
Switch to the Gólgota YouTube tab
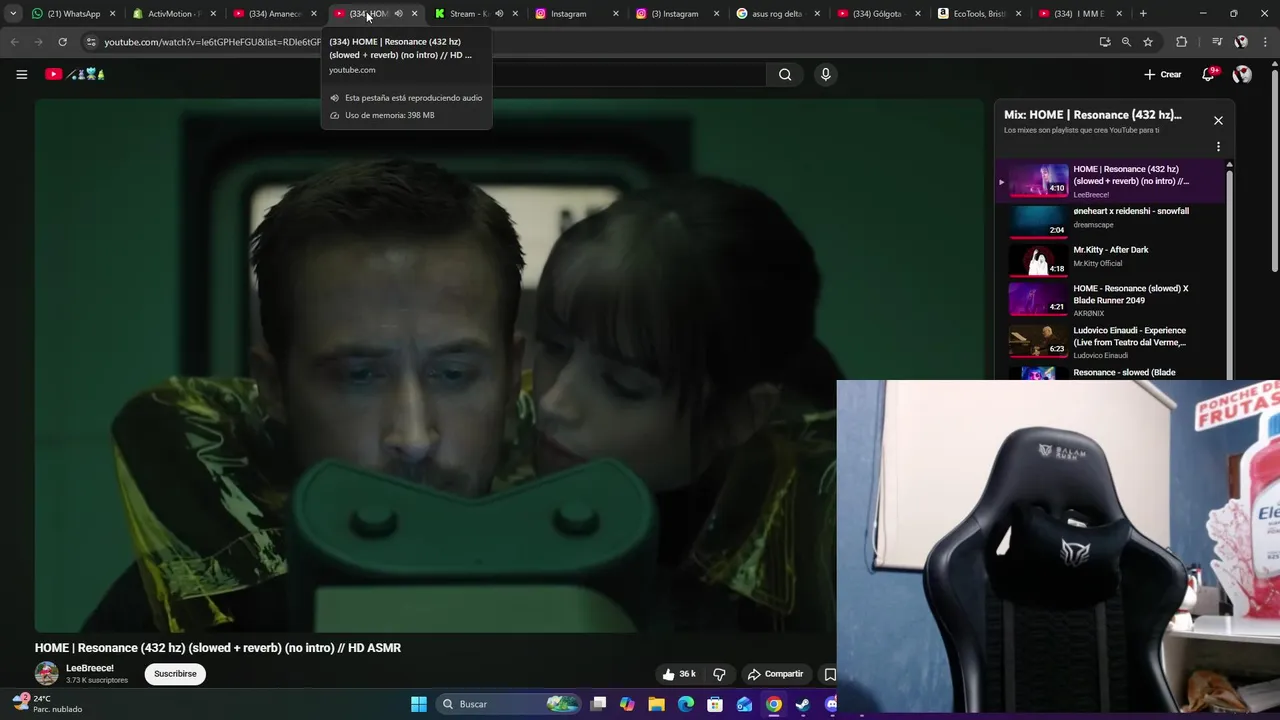[x=879, y=14]
